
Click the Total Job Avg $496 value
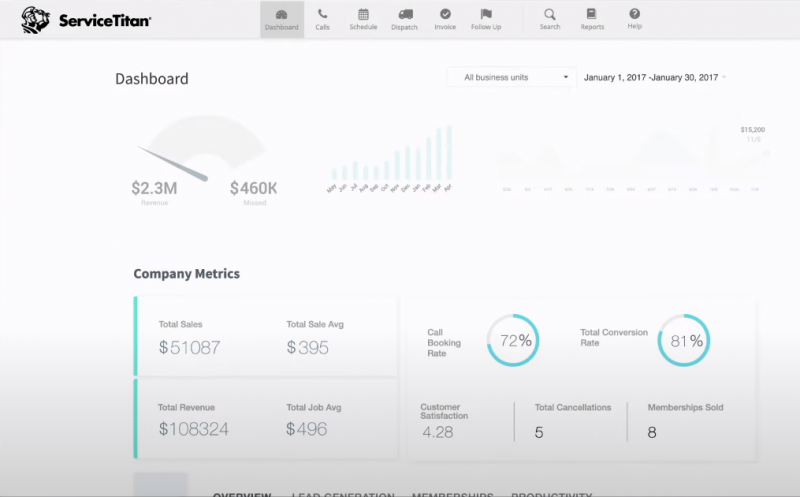tap(306, 429)
